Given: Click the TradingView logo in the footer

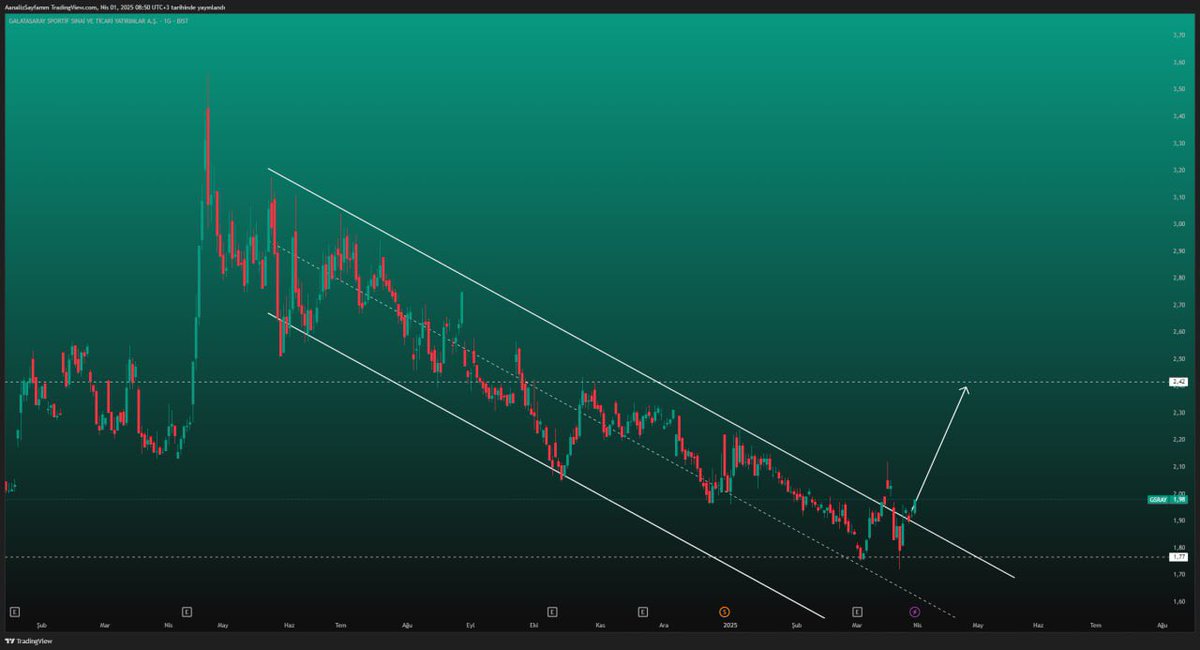Looking at the screenshot, I should 29,641.
